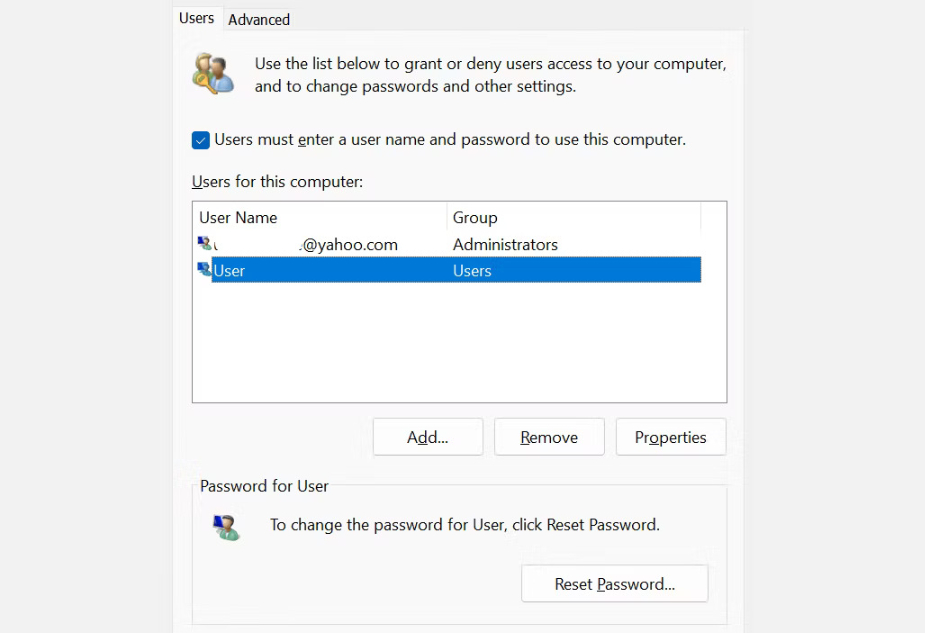Click the Group column header
This screenshot has width=925, height=633.
[474, 217]
